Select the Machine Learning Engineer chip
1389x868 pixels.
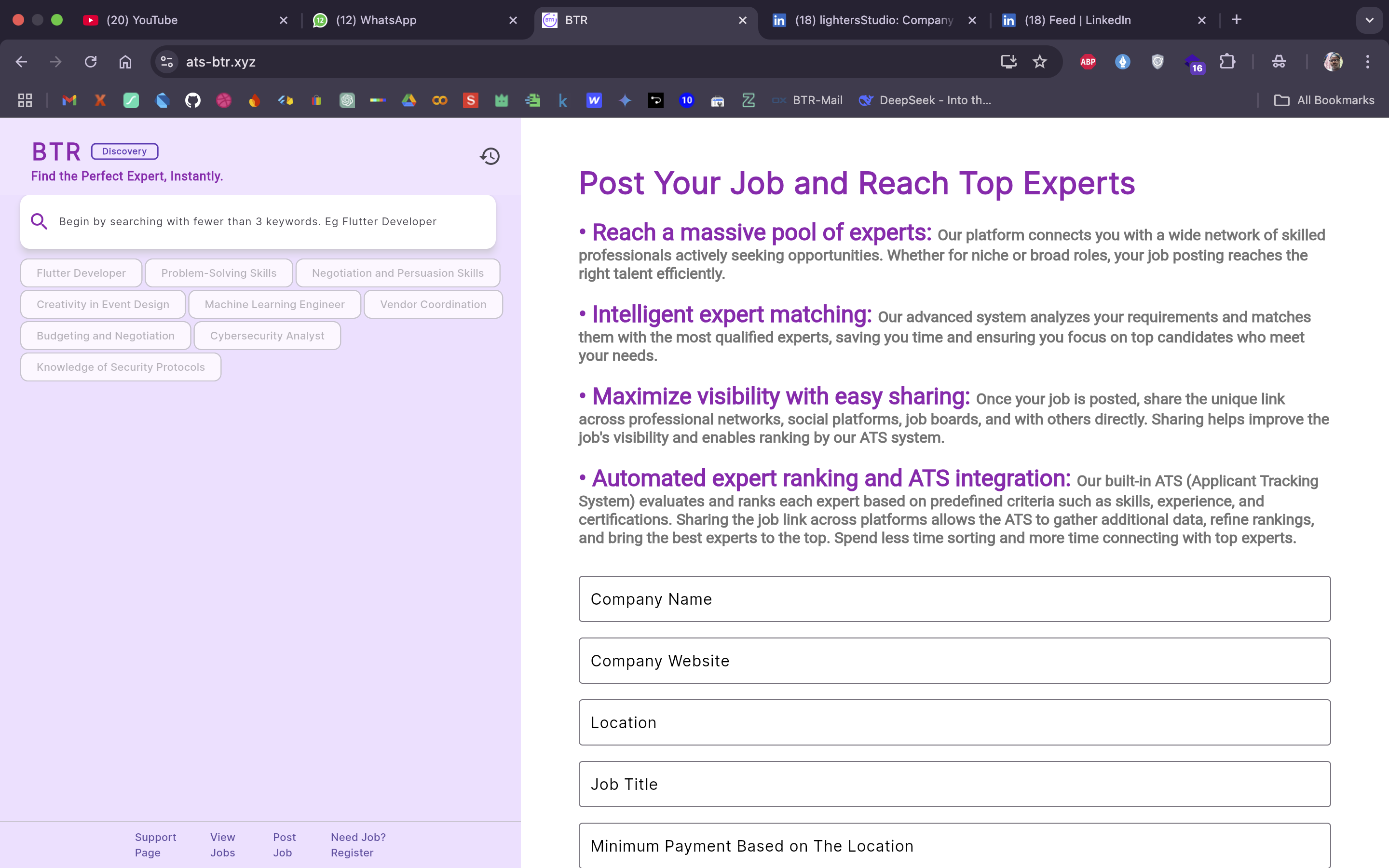[x=274, y=304]
